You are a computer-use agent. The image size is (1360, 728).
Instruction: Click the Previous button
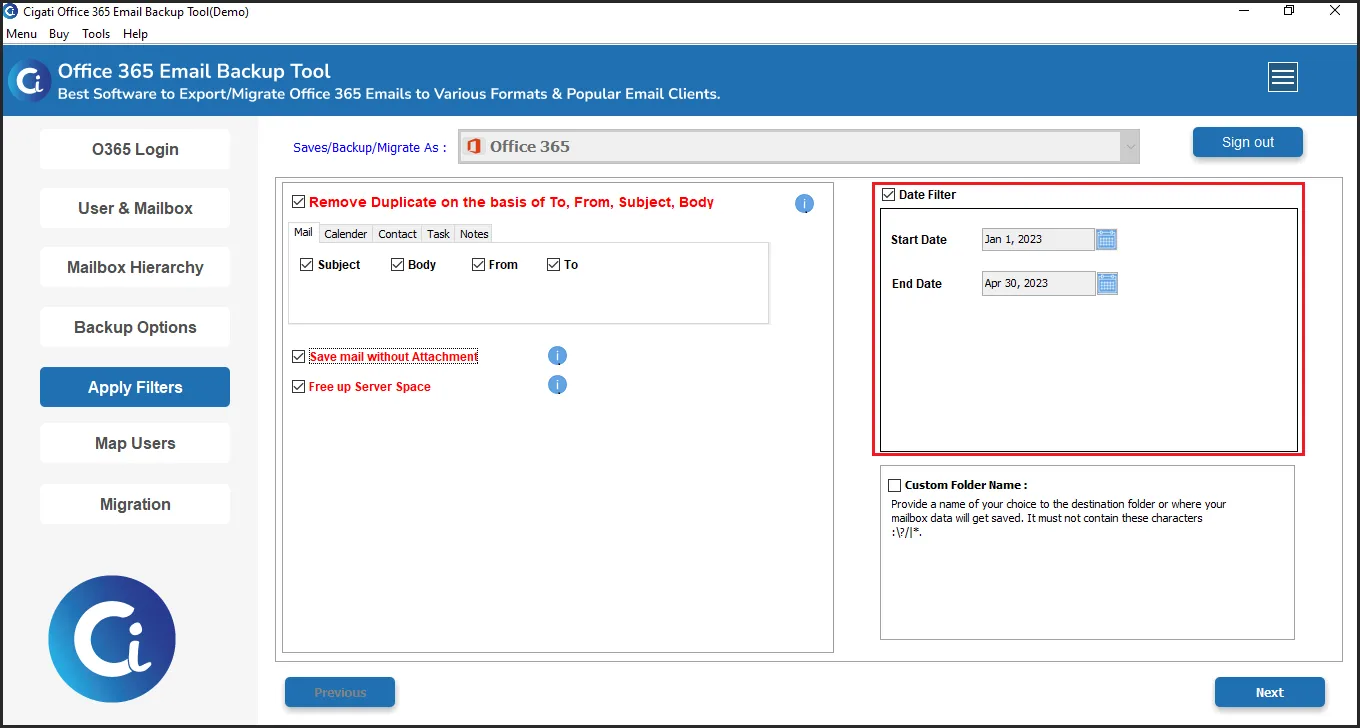[340, 692]
